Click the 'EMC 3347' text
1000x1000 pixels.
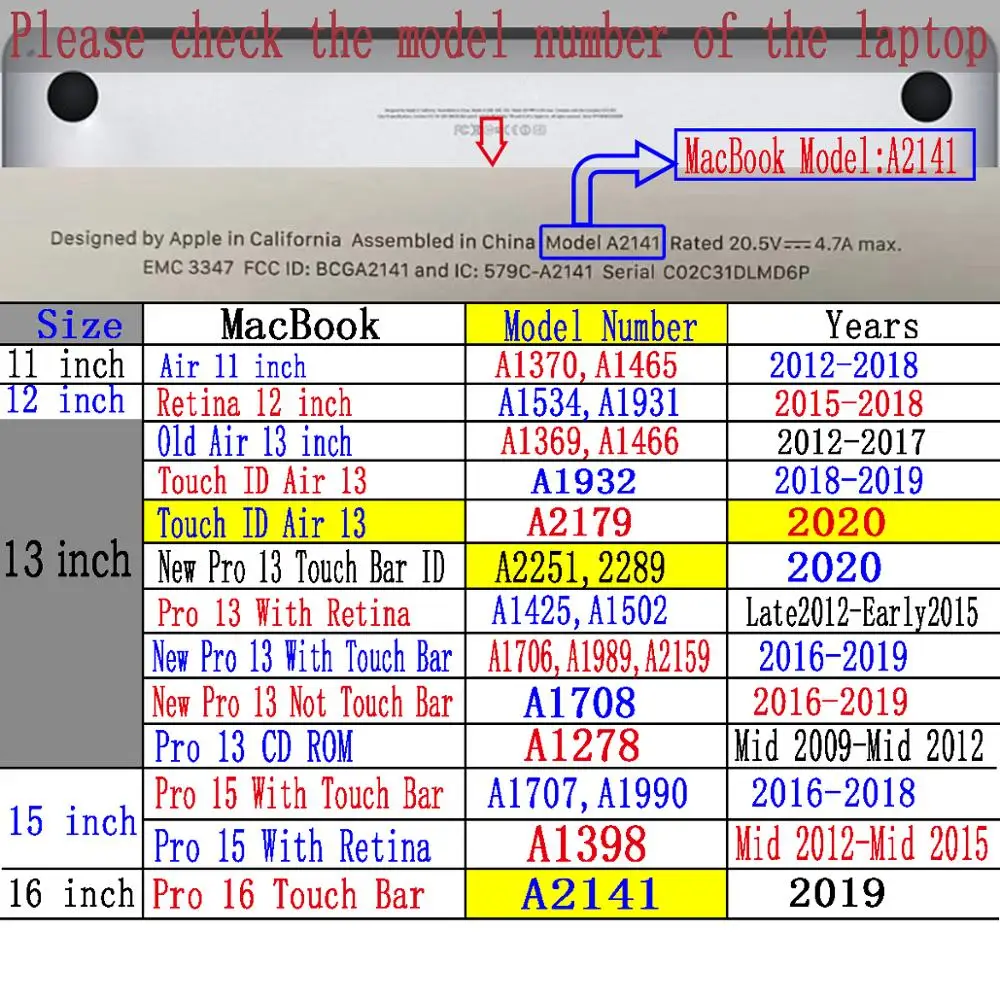tap(188, 267)
